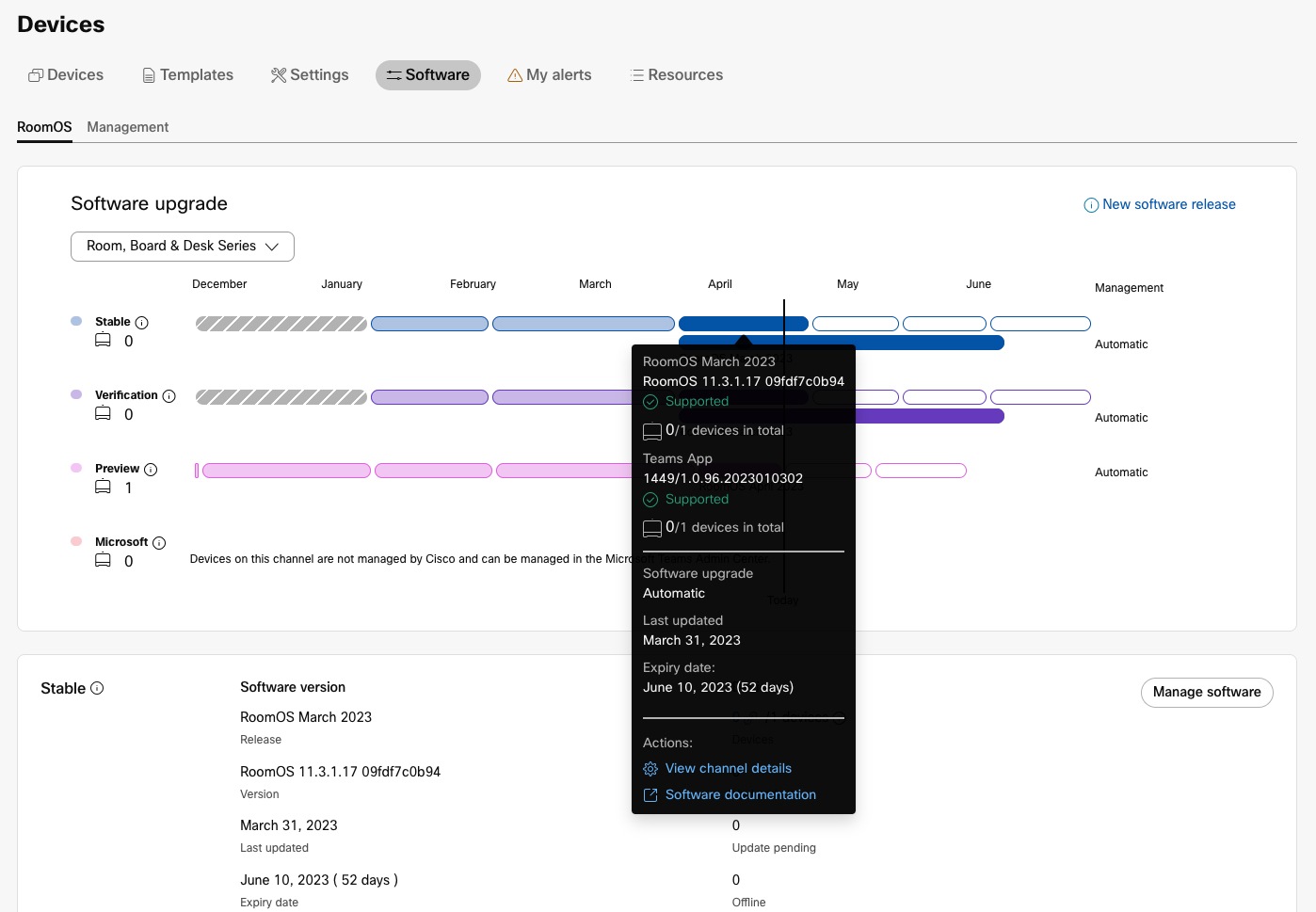Click the info icon beside Verification channel

169,396
